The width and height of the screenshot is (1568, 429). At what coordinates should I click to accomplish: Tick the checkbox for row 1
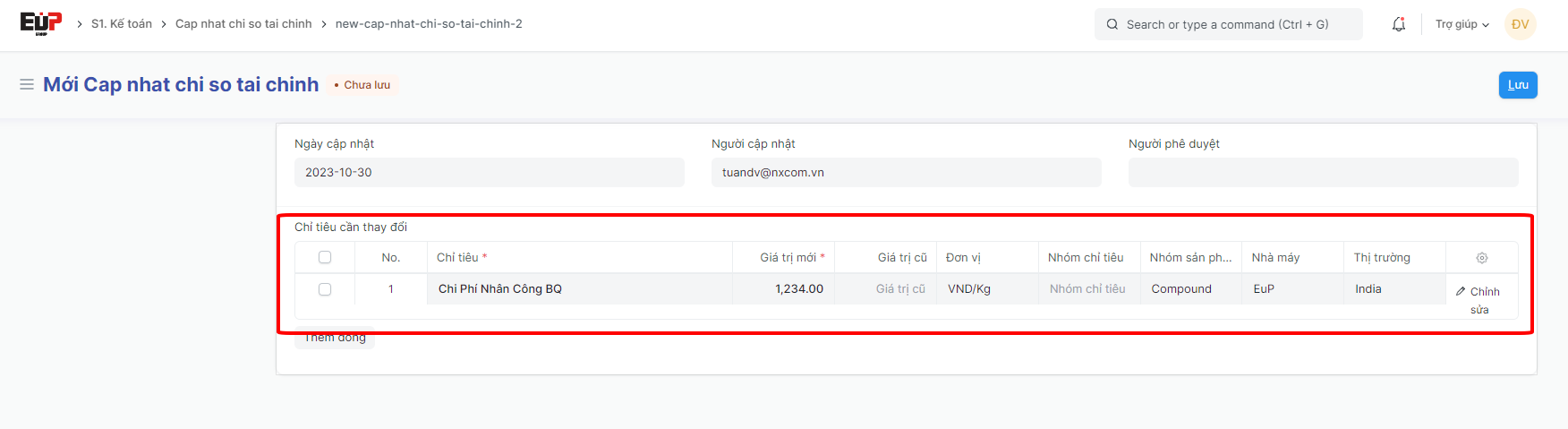point(325,289)
